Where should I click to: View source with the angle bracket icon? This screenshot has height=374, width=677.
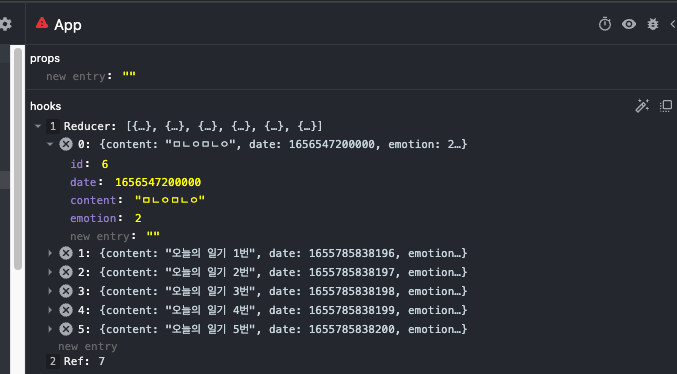click(673, 24)
